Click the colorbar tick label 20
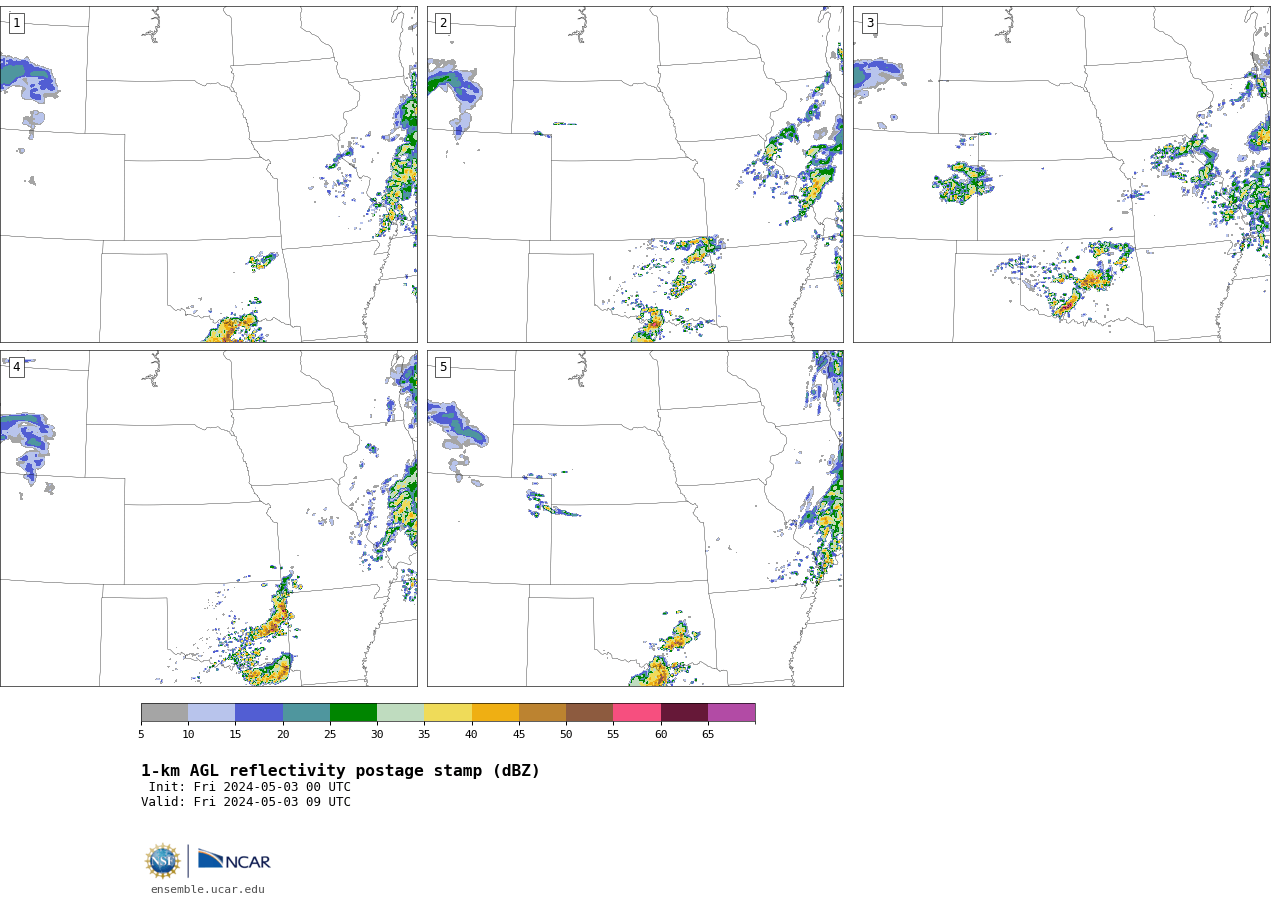Viewport: 1280px width, 901px height. coord(283,734)
